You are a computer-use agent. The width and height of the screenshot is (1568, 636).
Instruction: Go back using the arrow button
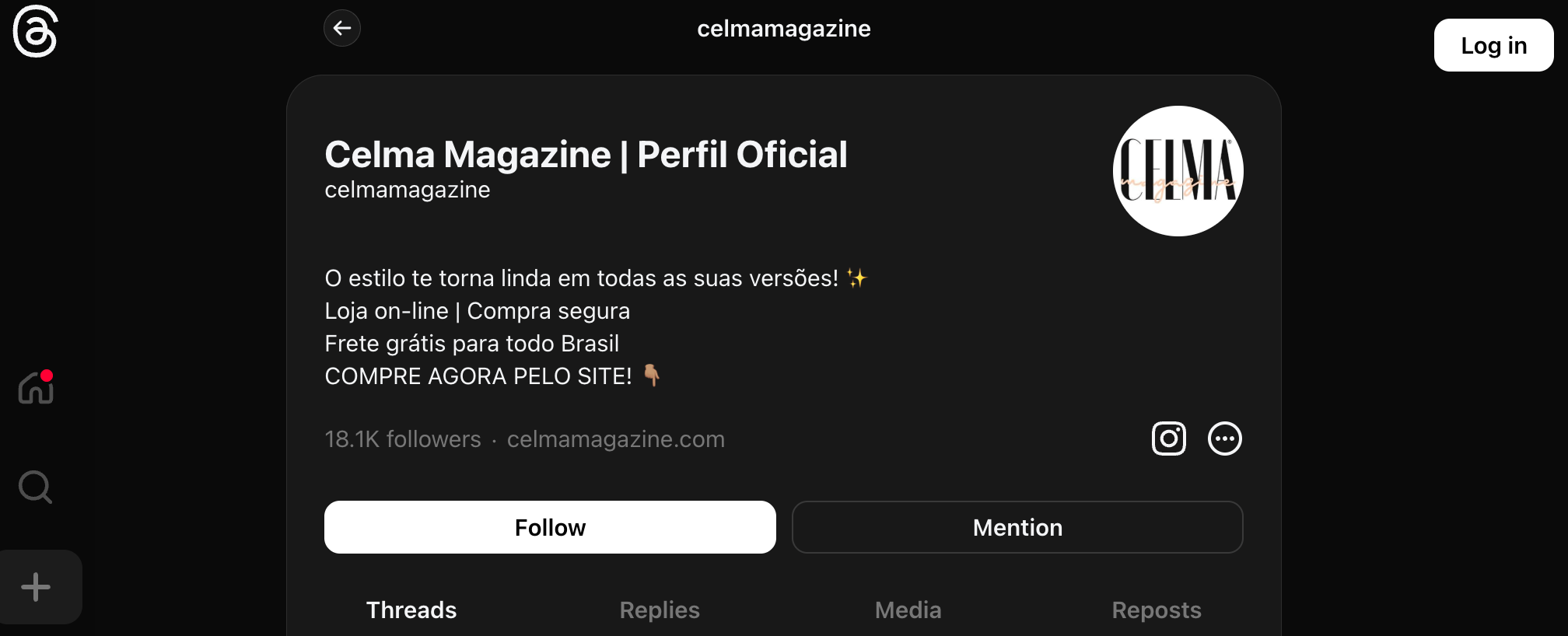pos(342,29)
